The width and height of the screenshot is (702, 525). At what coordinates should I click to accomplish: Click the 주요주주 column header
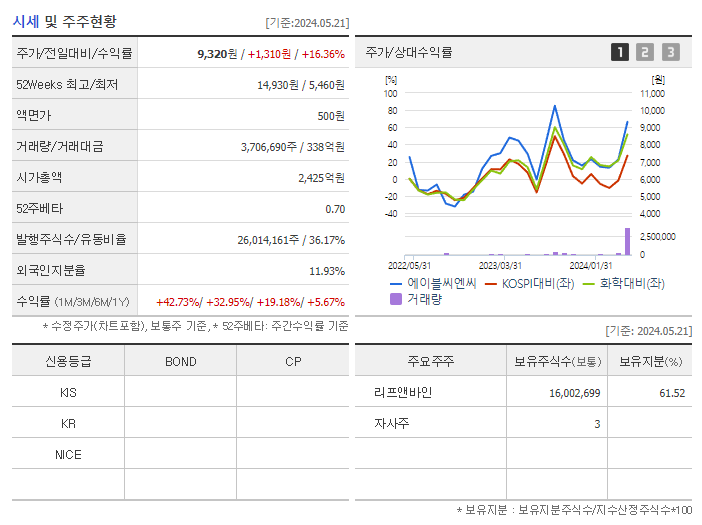(x=430, y=361)
